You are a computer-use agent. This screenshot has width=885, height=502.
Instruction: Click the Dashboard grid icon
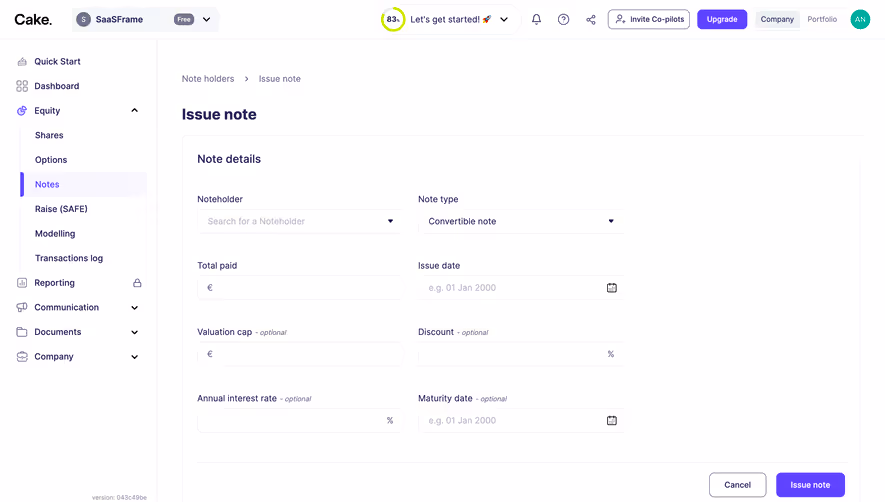tap(22, 86)
